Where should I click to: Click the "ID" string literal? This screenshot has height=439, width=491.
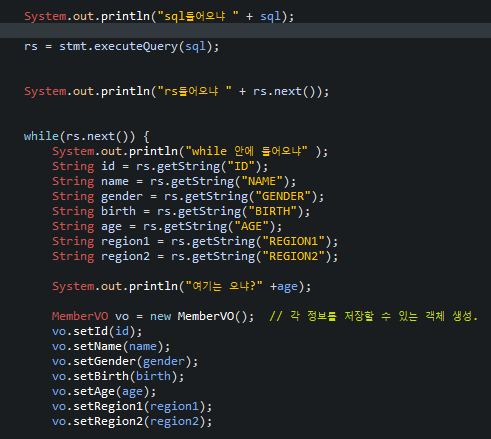click(x=241, y=166)
